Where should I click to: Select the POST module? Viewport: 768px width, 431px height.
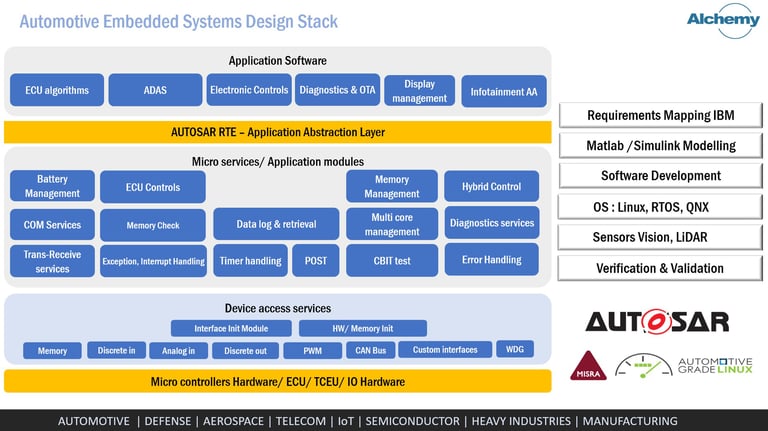pos(316,261)
